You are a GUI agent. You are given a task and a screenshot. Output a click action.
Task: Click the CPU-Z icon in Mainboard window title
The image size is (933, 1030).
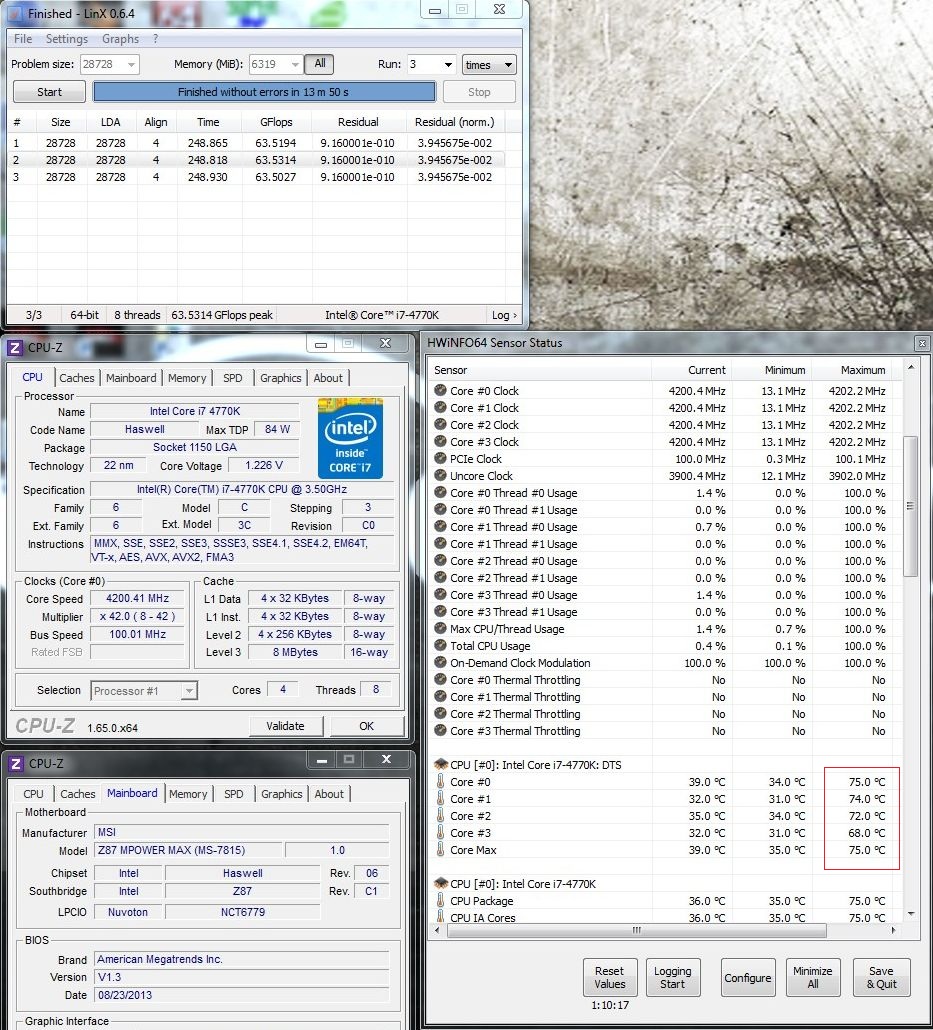tap(15, 764)
